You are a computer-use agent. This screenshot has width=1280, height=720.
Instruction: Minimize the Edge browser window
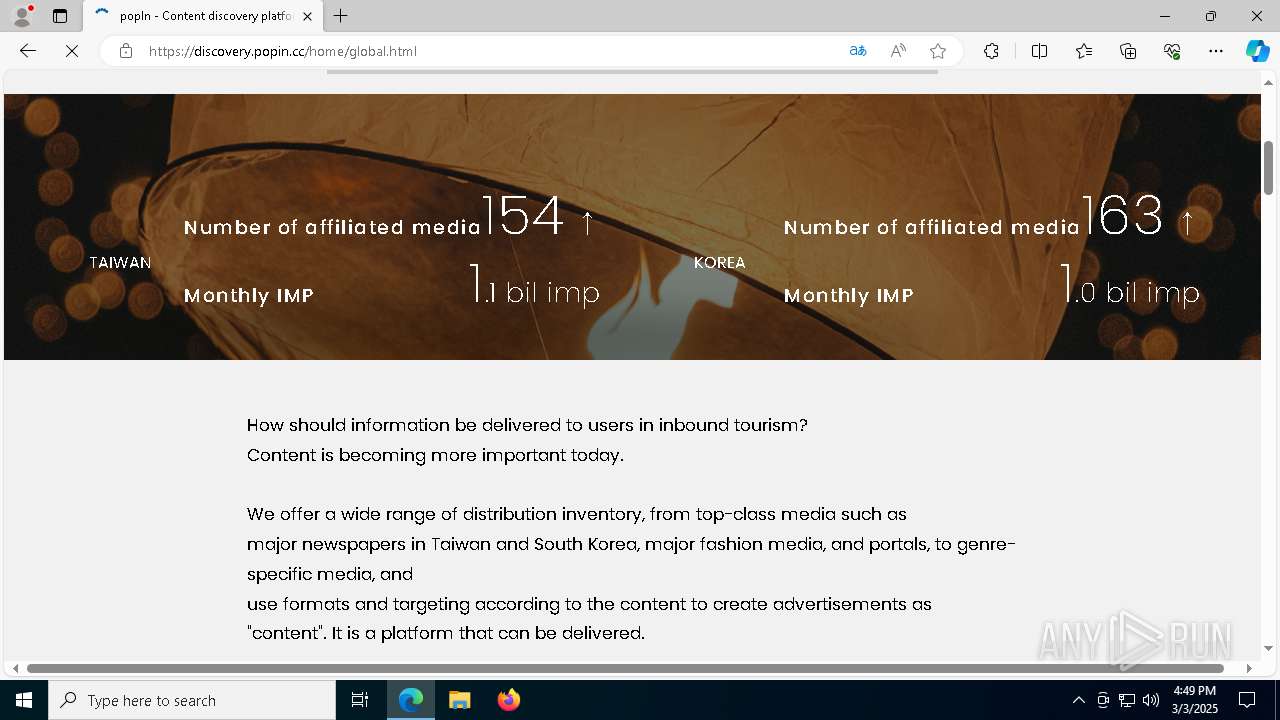[x=1165, y=16]
